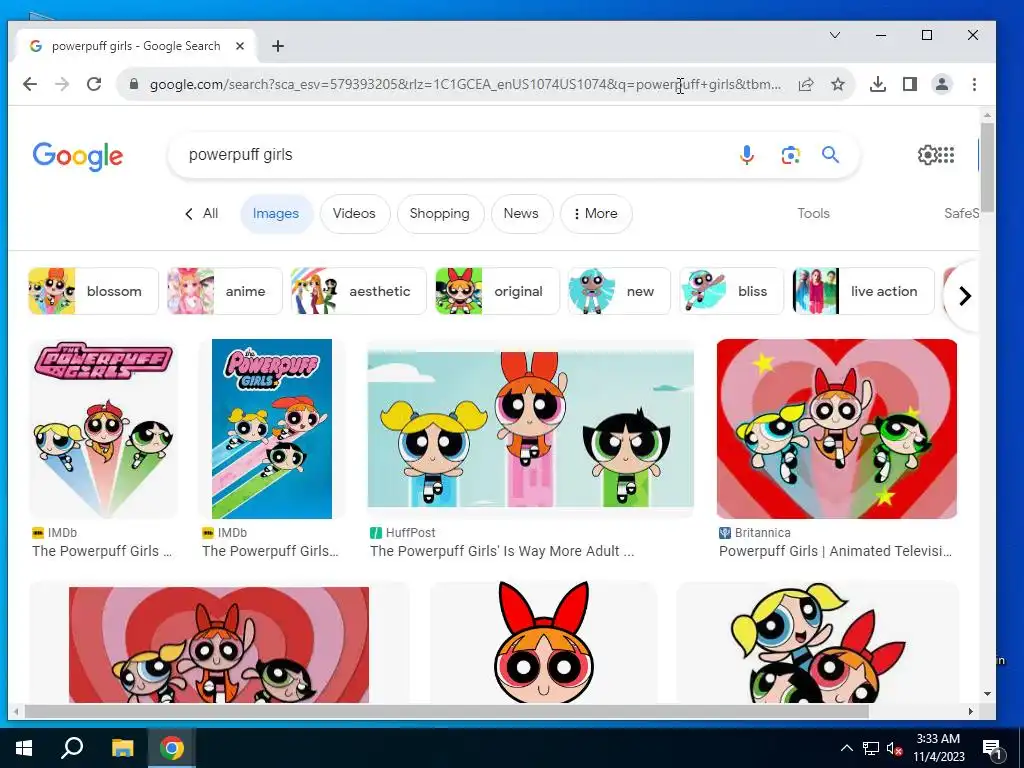Open File Explorer from the taskbar
This screenshot has height=768, width=1024.
122,748
